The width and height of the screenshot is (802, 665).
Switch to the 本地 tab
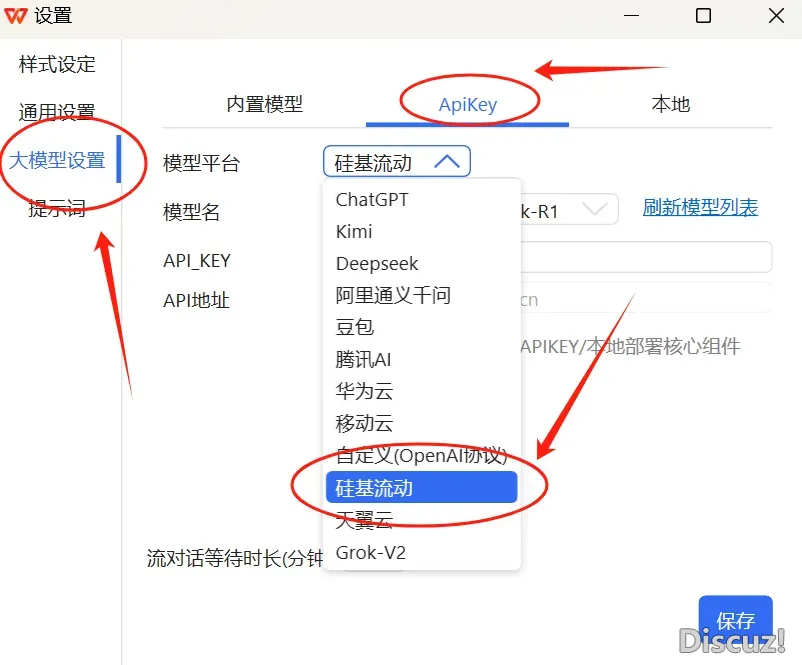pos(671,104)
